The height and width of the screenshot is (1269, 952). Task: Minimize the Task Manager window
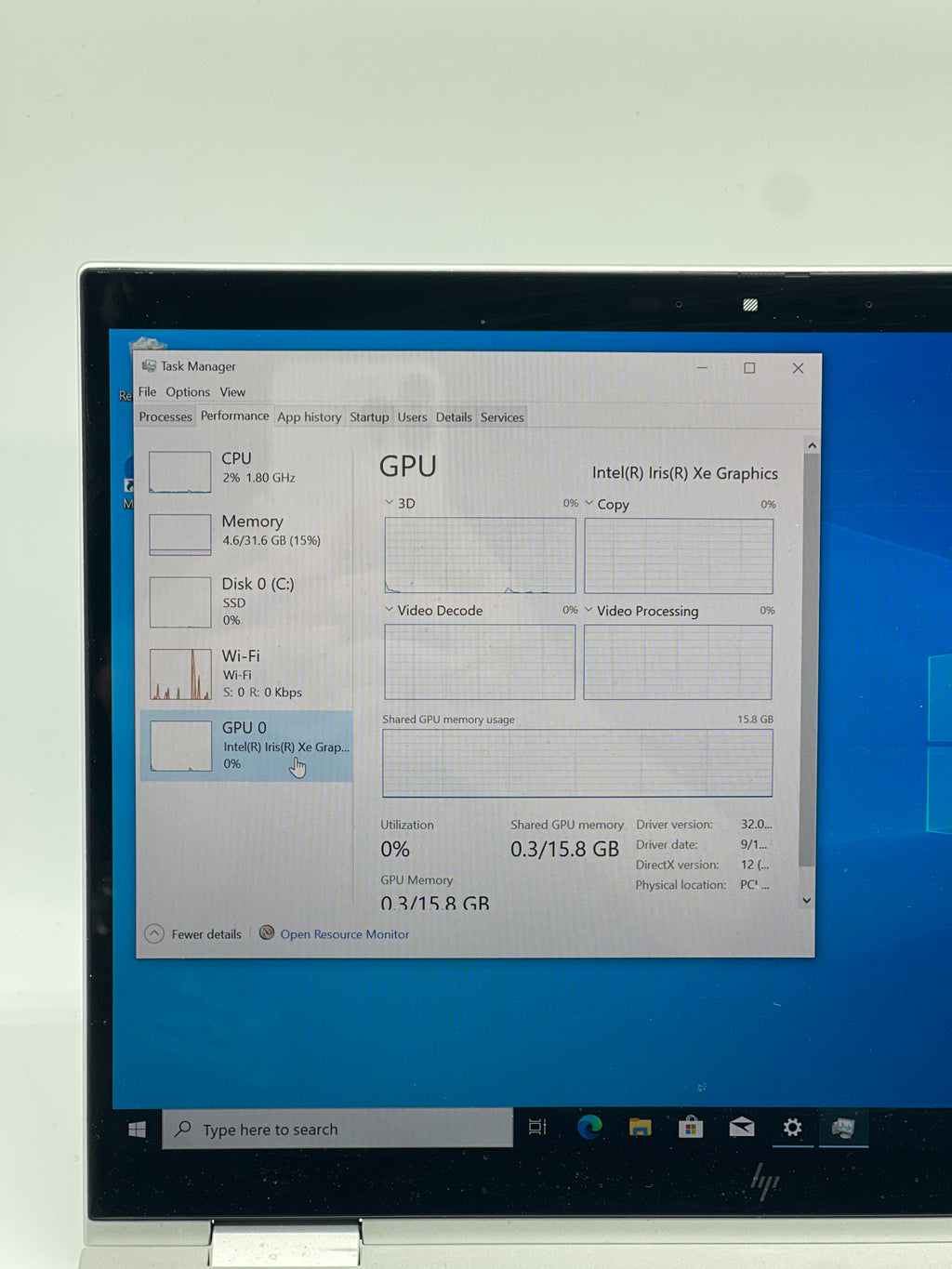(703, 368)
